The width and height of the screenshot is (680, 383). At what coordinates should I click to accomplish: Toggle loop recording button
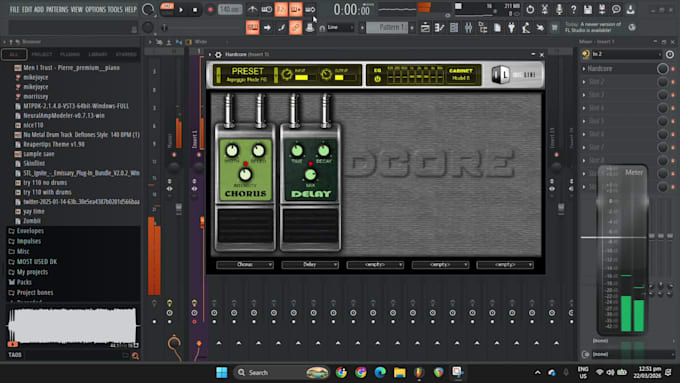(x=310, y=9)
